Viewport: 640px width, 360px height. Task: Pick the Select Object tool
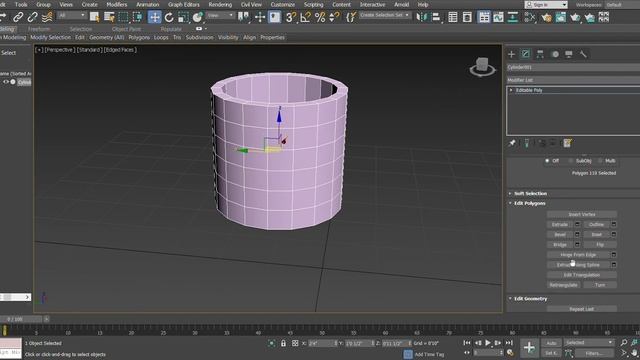pyautogui.click(x=94, y=17)
